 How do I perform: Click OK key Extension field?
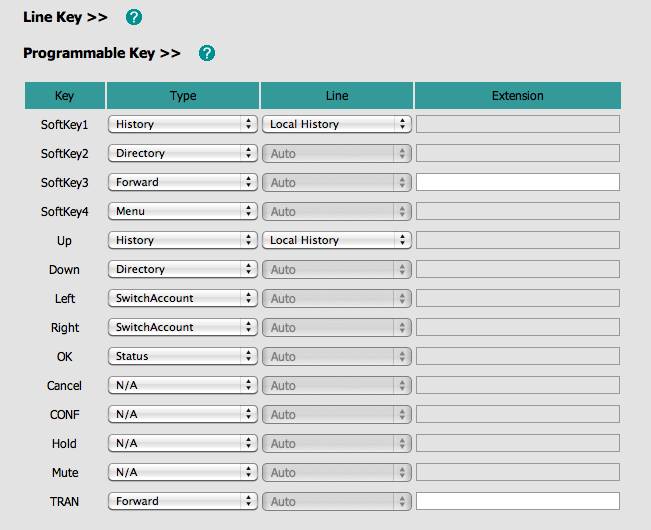518,357
